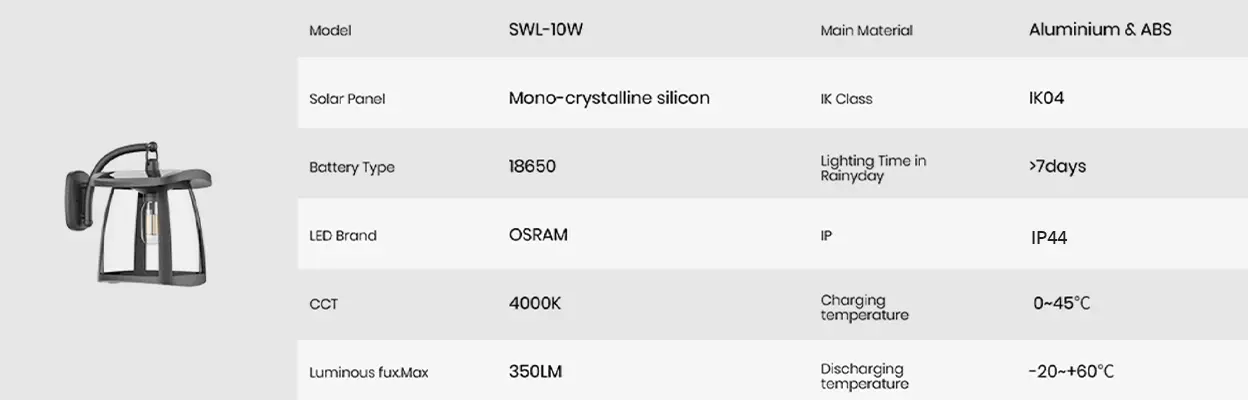Click the Solar Panel label
The height and width of the screenshot is (400, 1248).
pyautogui.click(x=347, y=99)
